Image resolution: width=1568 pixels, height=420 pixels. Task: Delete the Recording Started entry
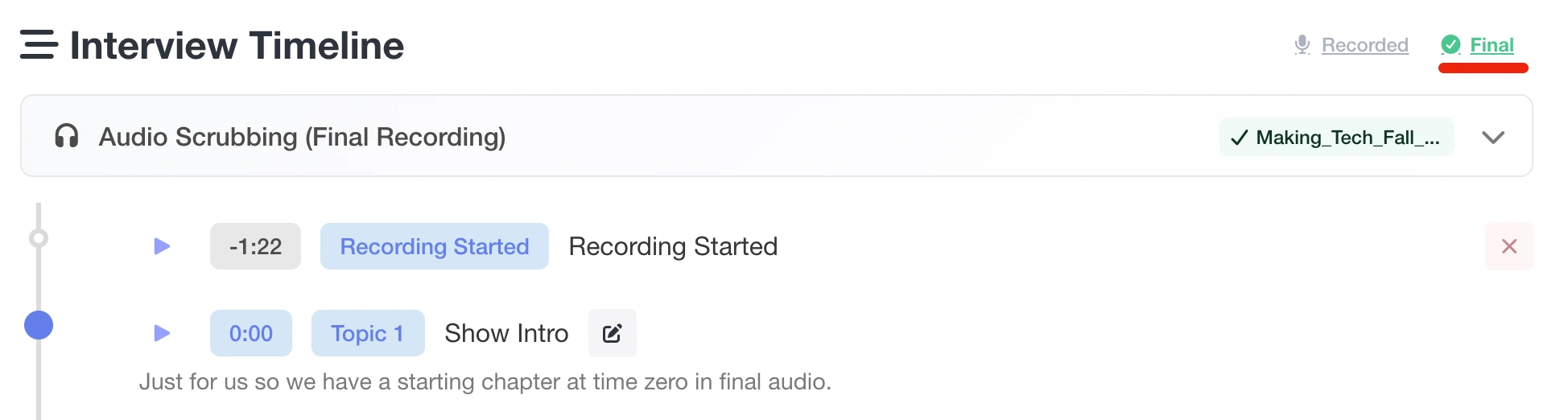tap(1508, 246)
